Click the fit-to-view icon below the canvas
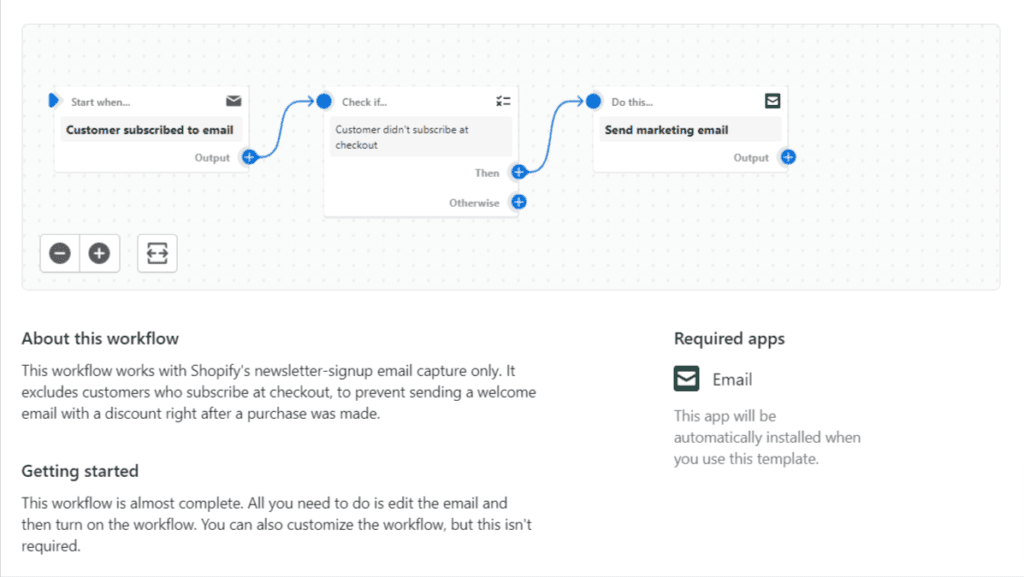This screenshot has width=1024, height=577. point(156,253)
